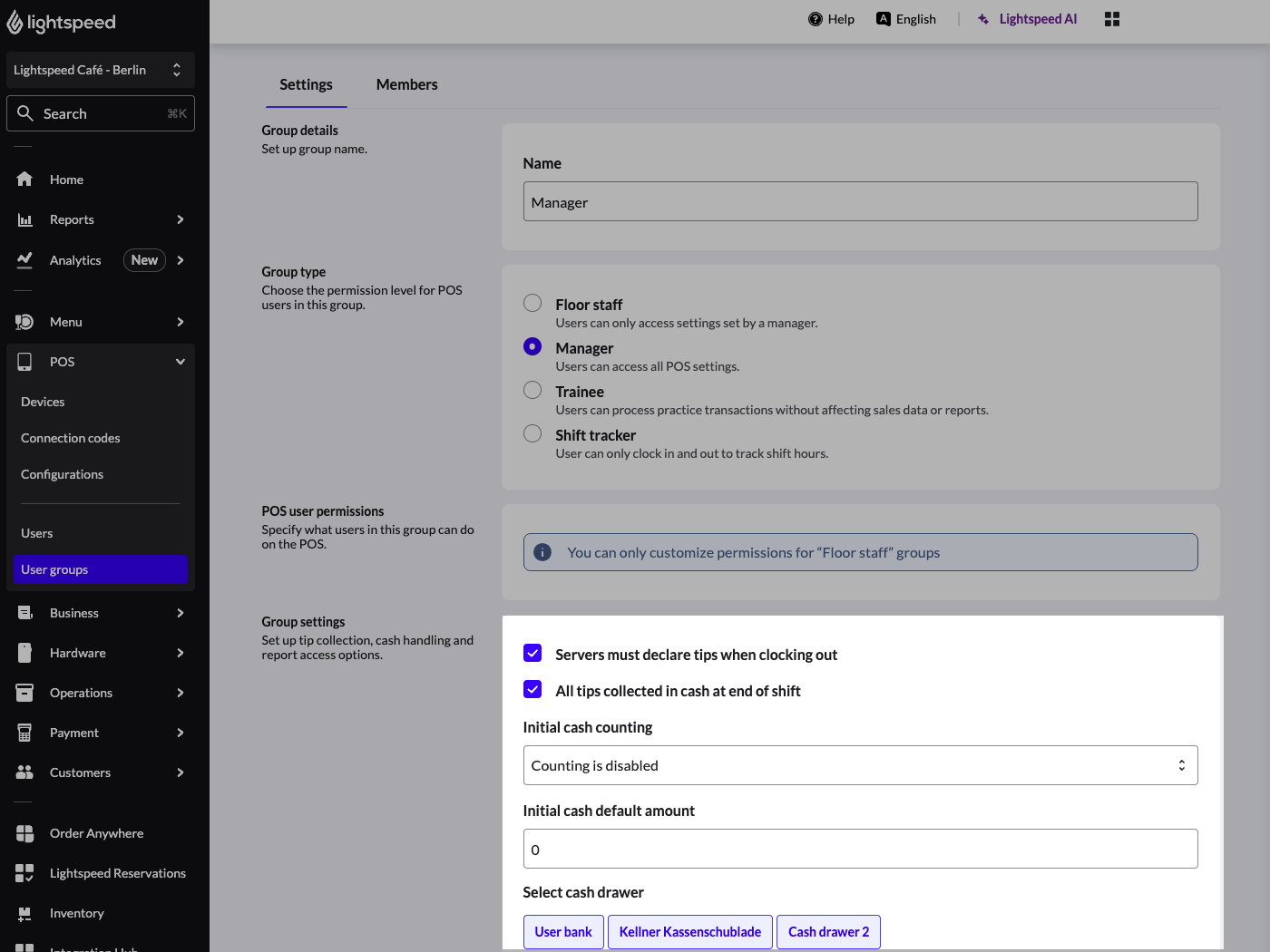The image size is (1270, 952).
Task: Click the Lightspeed flame logo
Action: coord(15,23)
